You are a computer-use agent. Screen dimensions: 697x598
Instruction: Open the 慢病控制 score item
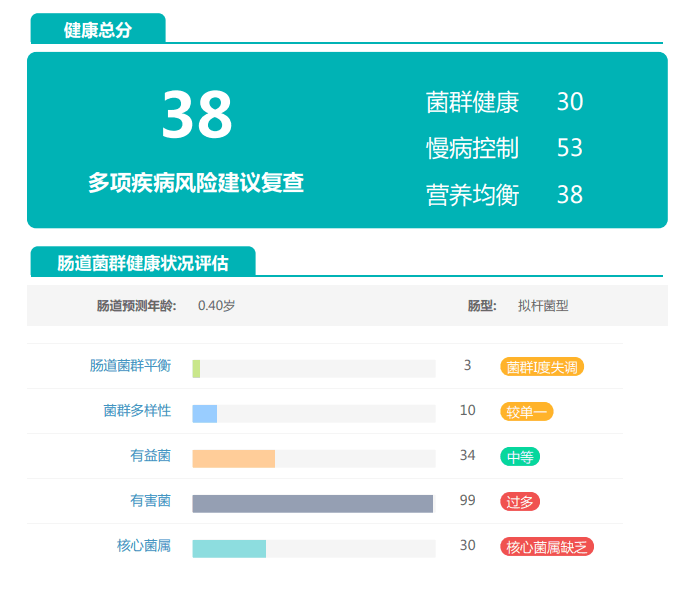pos(472,148)
